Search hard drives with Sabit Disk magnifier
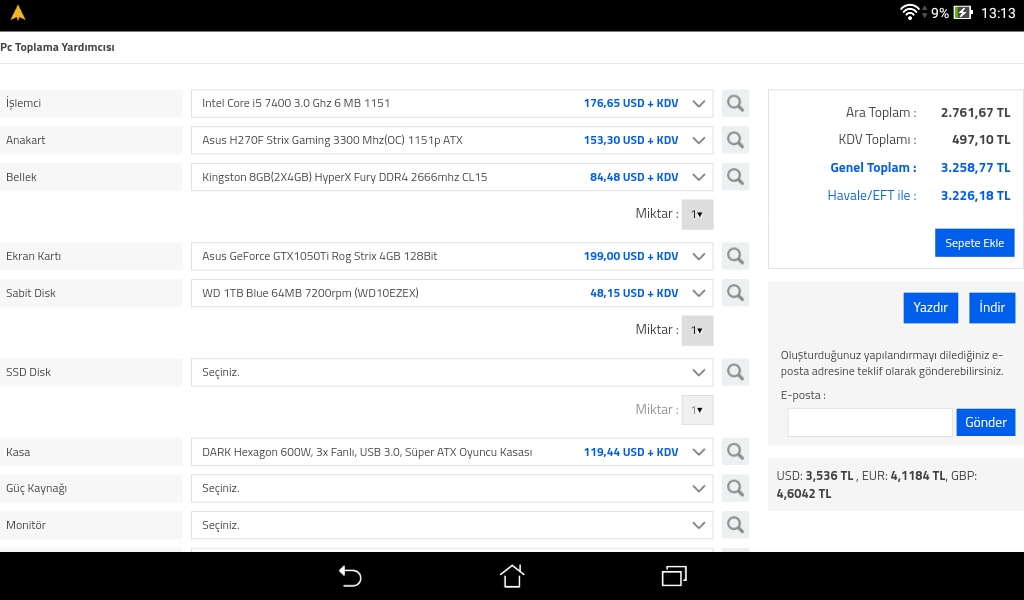The image size is (1024, 600). pyautogui.click(x=735, y=293)
